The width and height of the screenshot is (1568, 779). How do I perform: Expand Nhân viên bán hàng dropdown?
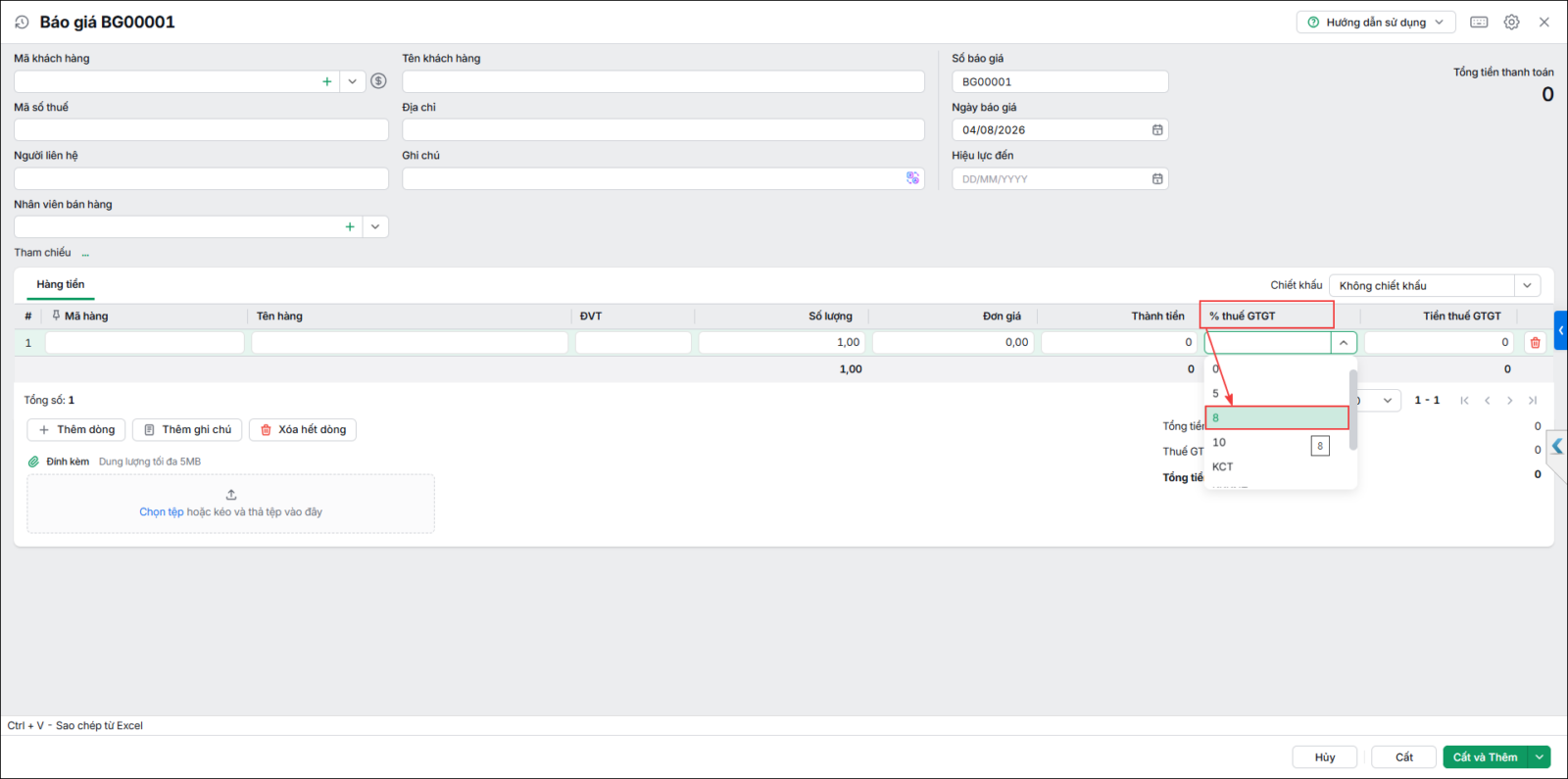click(x=375, y=226)
